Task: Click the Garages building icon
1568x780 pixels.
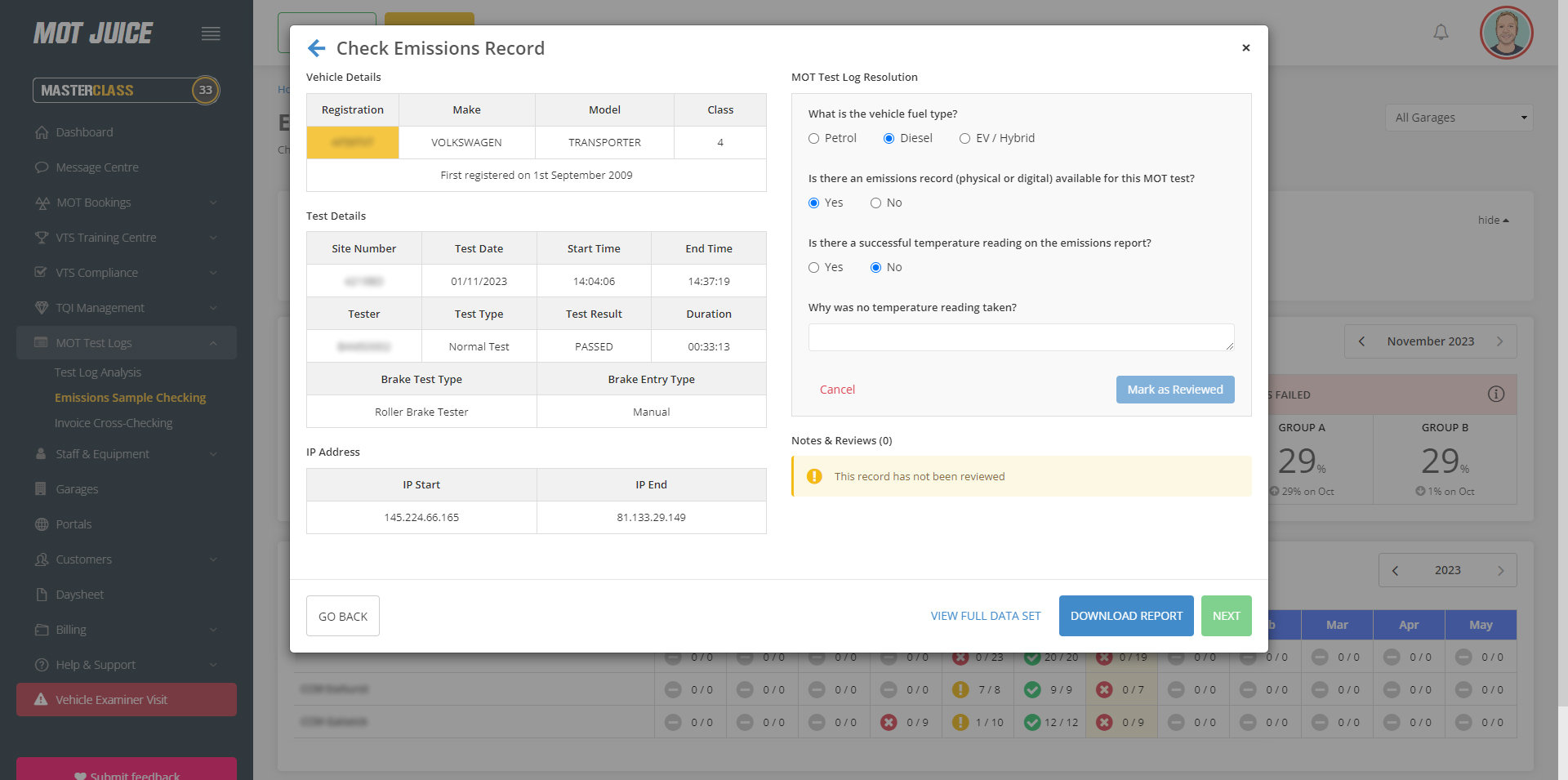Action: pos(41,488)
